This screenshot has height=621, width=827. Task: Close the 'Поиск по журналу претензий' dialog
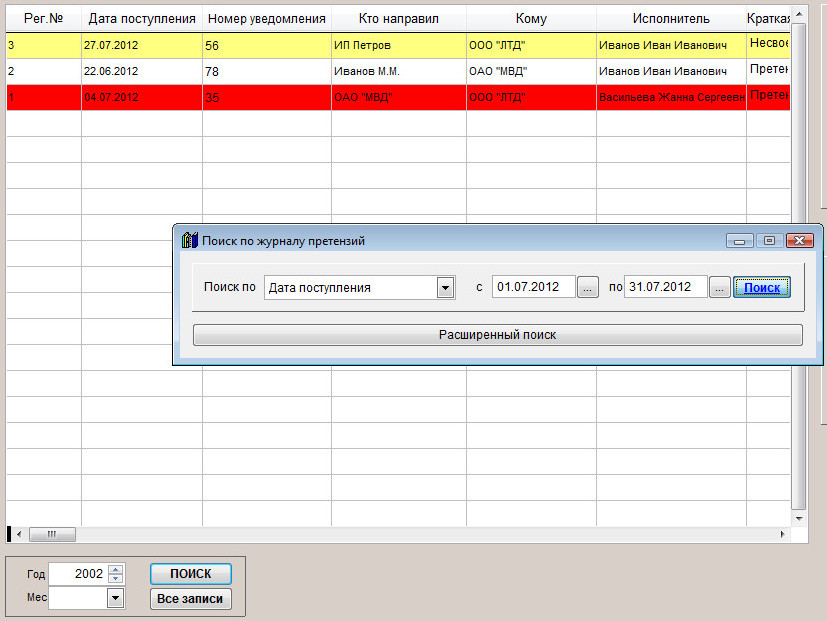(800, 241)
